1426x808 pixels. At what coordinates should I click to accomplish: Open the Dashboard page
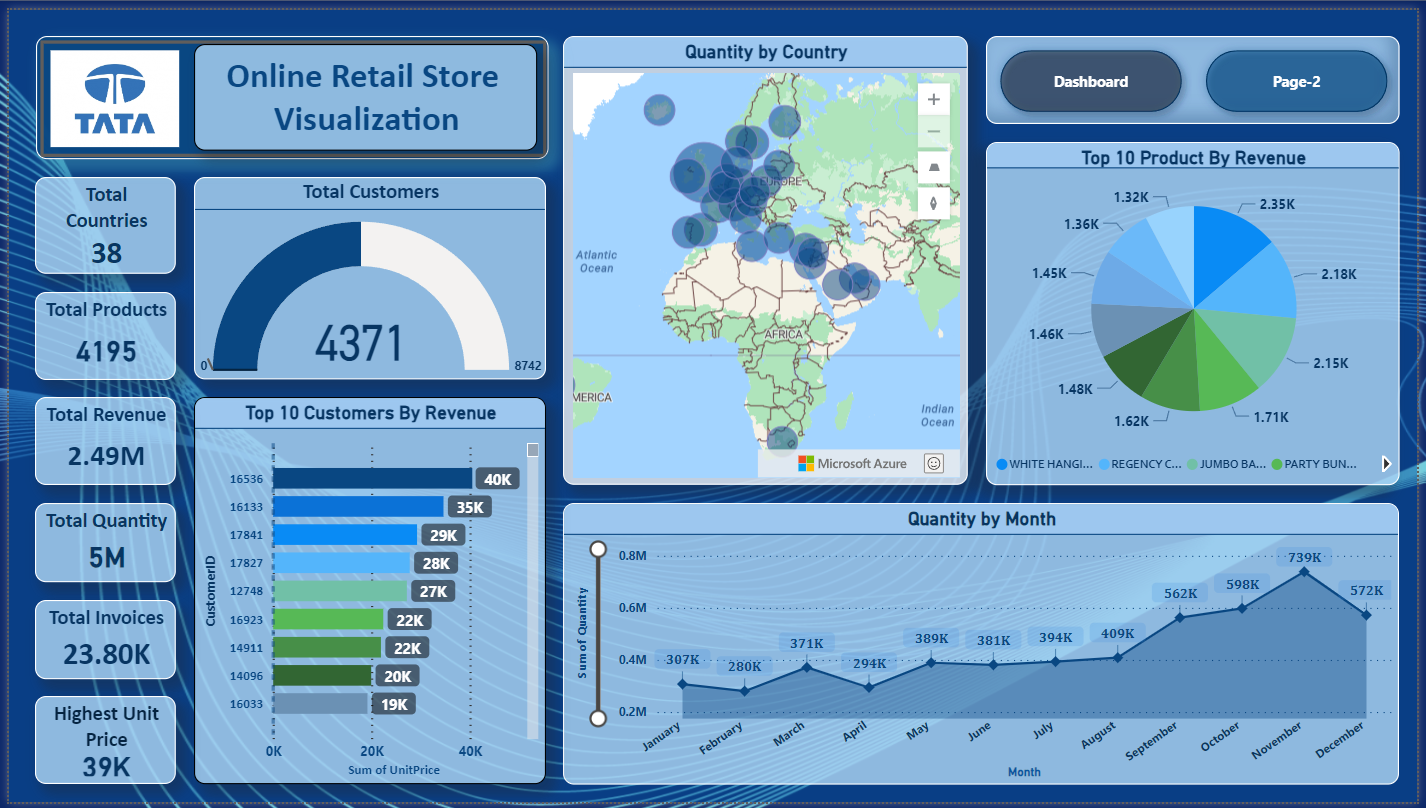tap(1090, 82)
